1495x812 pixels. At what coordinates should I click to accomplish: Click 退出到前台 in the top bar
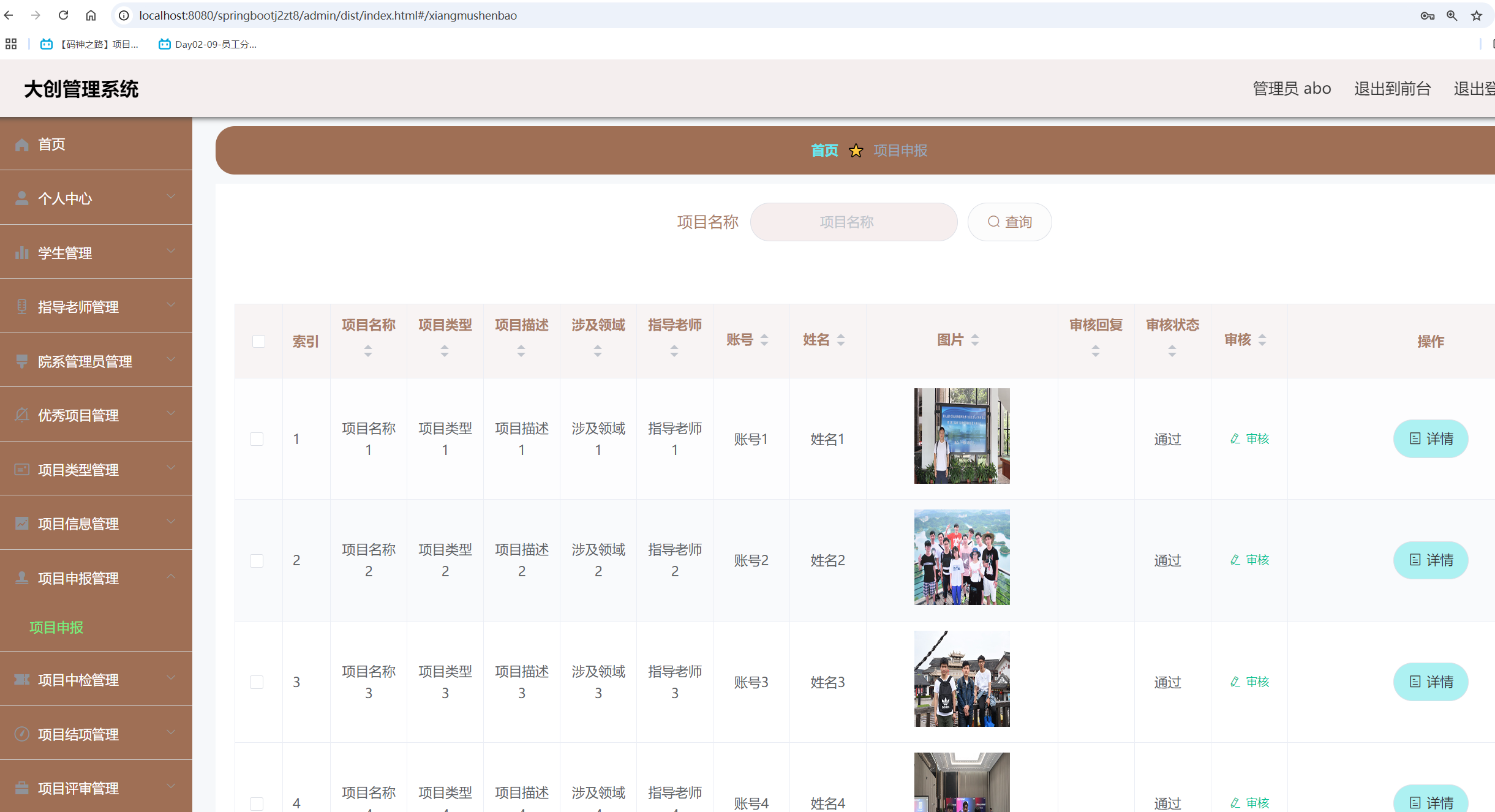(x=1391, y=88)
